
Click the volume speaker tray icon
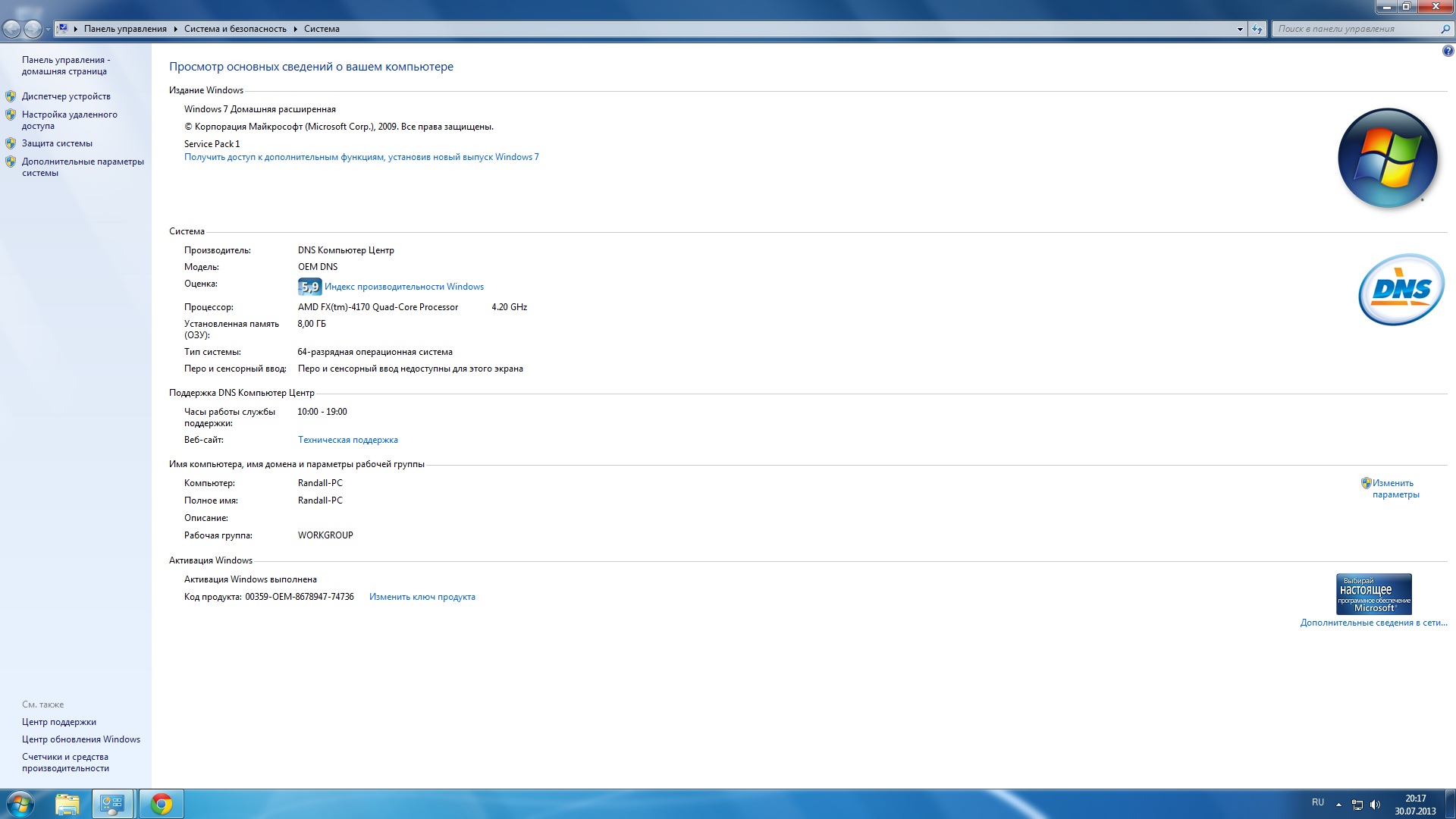coord(1376,805)
